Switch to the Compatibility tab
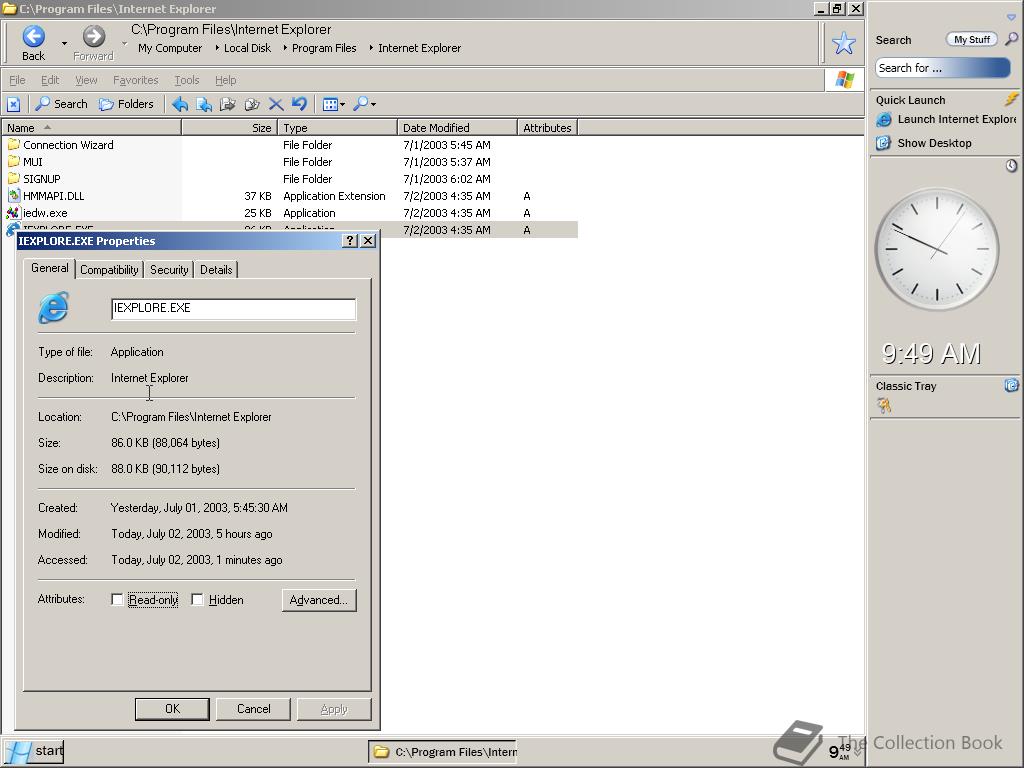This screenshot has width=1024, height=768. 109,270
